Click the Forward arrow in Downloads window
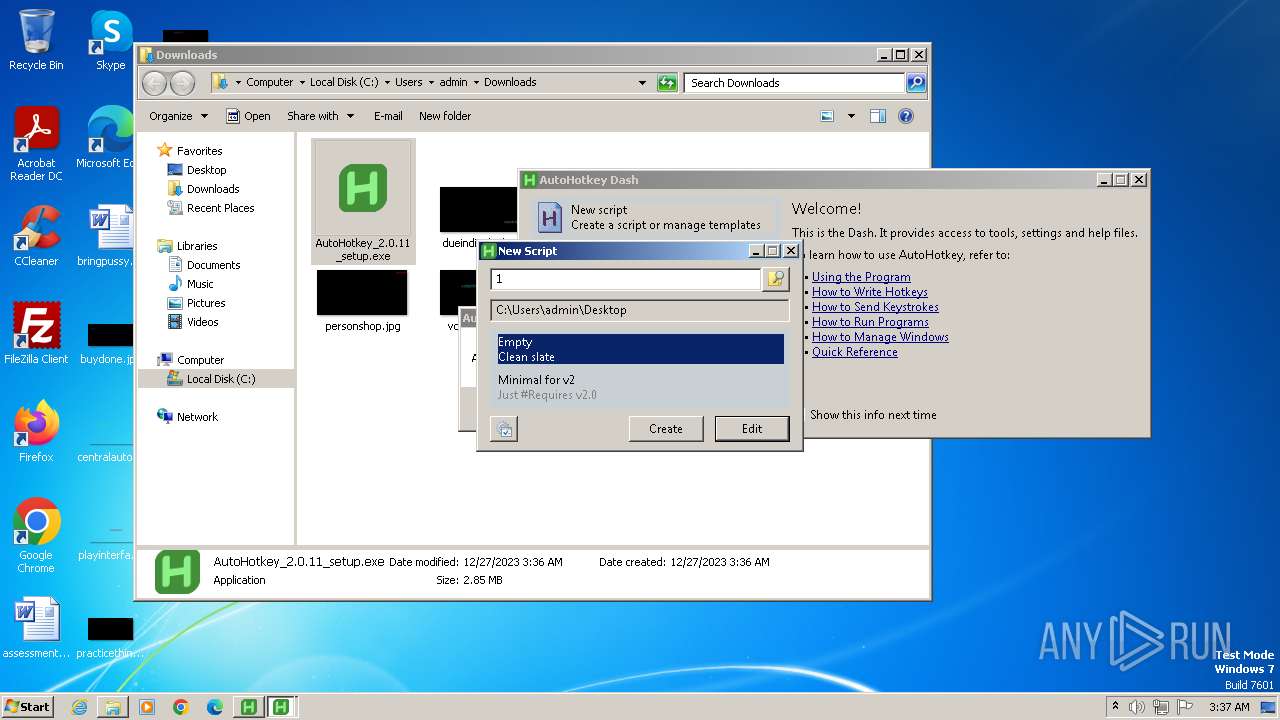1280x720 pixels. 182,83
